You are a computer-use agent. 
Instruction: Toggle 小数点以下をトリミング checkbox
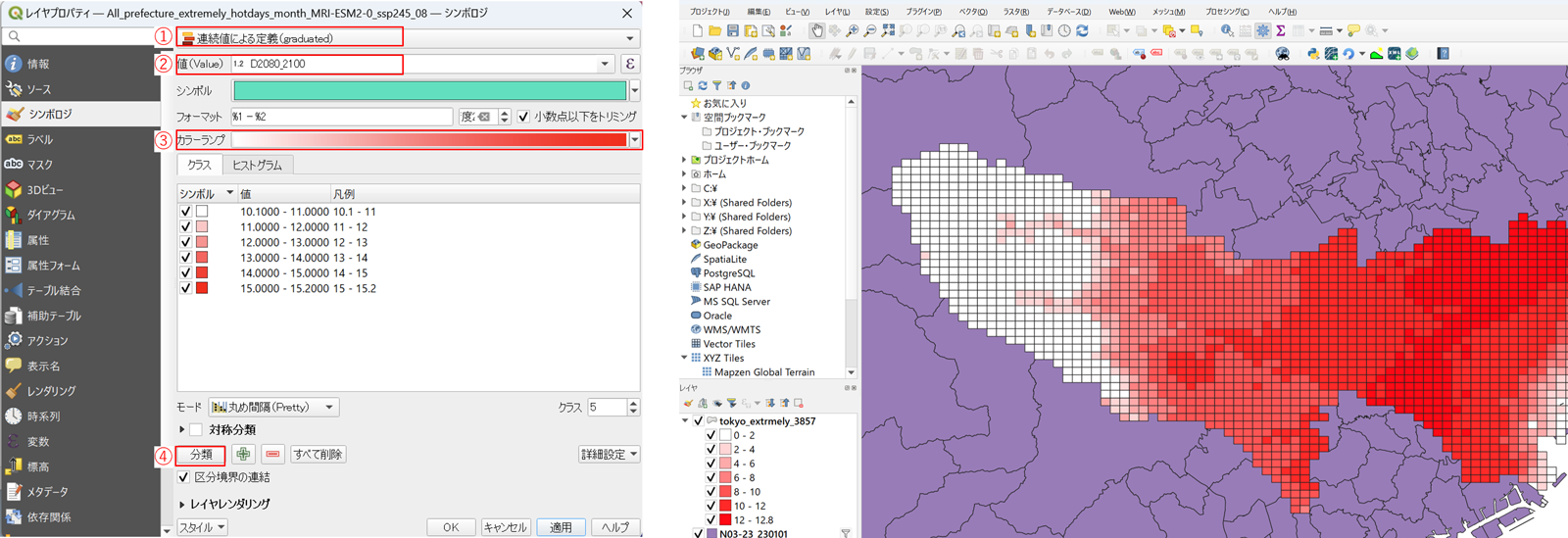(523, 117)
